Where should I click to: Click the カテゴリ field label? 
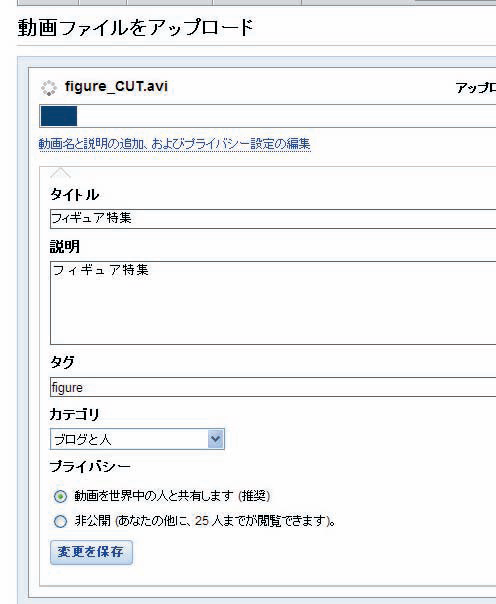pos(74,414)
